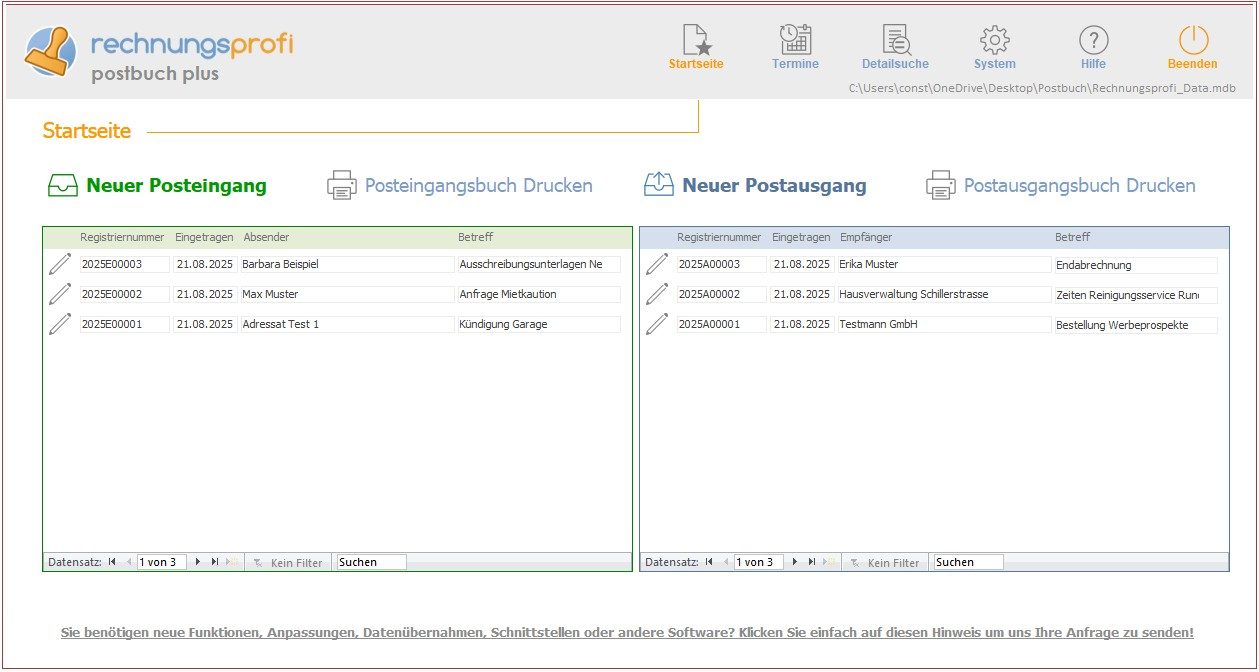Click the inbox tray icon beside Neuer Posteingang

tap(62, 185)
